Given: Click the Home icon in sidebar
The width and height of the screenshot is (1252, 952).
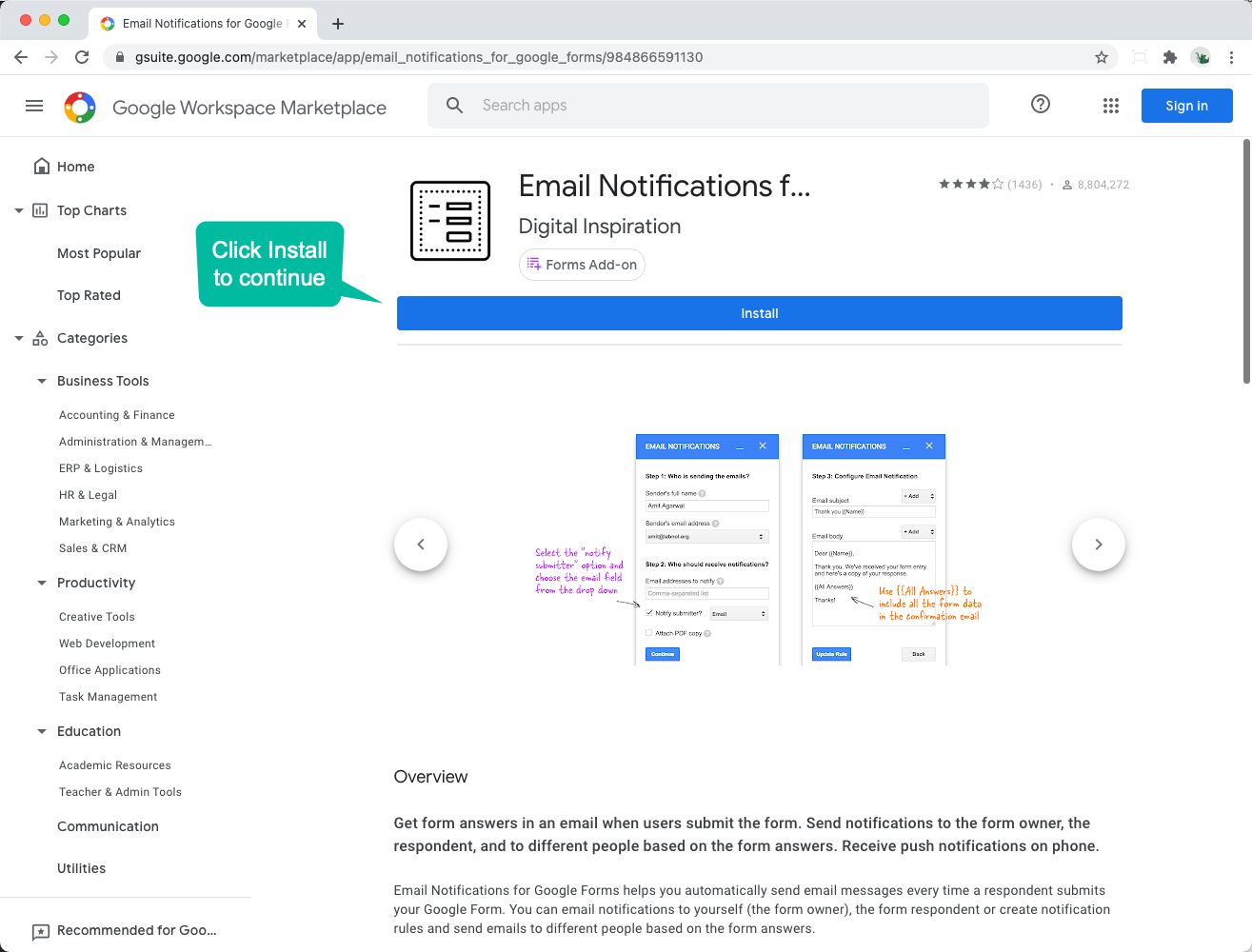Looking at the screenshot, I should coord(41,167).
